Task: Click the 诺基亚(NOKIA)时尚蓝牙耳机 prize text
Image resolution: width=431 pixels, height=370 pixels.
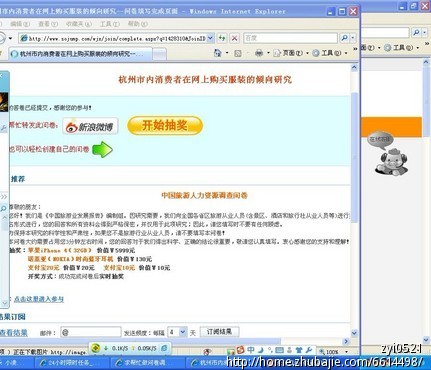Action: point(71,259)
